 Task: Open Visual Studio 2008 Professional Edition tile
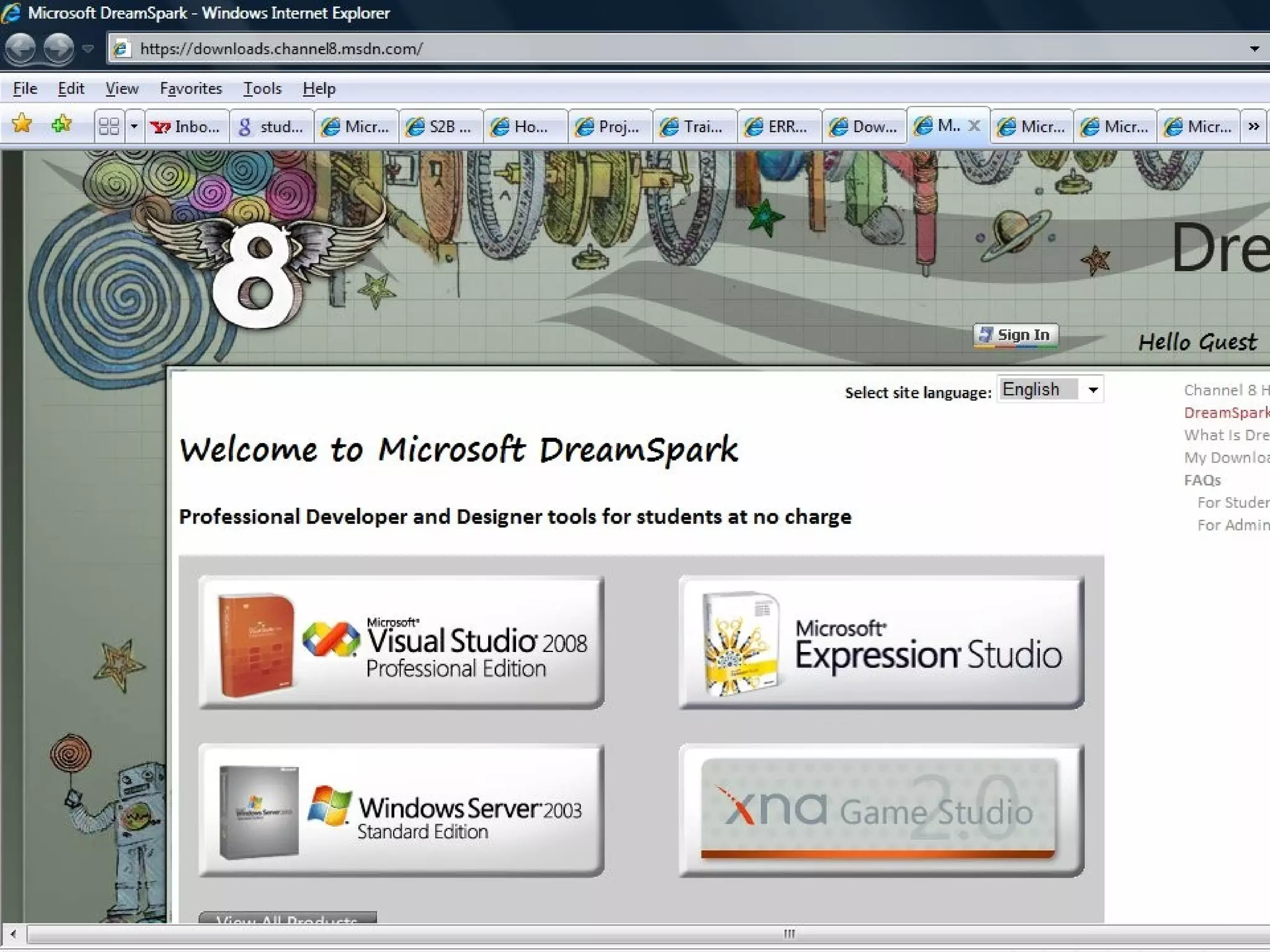(x=401, y=642)
